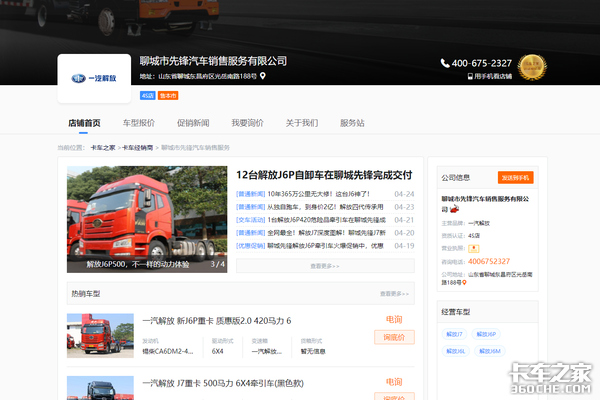This screenshot has height=400, width=600.
Task: Expand news list with 查看更多 bar
Action: pyautogui.click(x=325, y=266)
